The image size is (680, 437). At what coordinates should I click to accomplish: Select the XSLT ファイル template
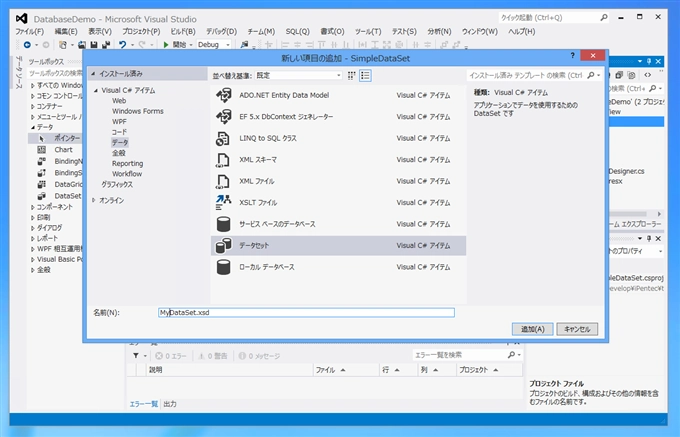(338, 202)
